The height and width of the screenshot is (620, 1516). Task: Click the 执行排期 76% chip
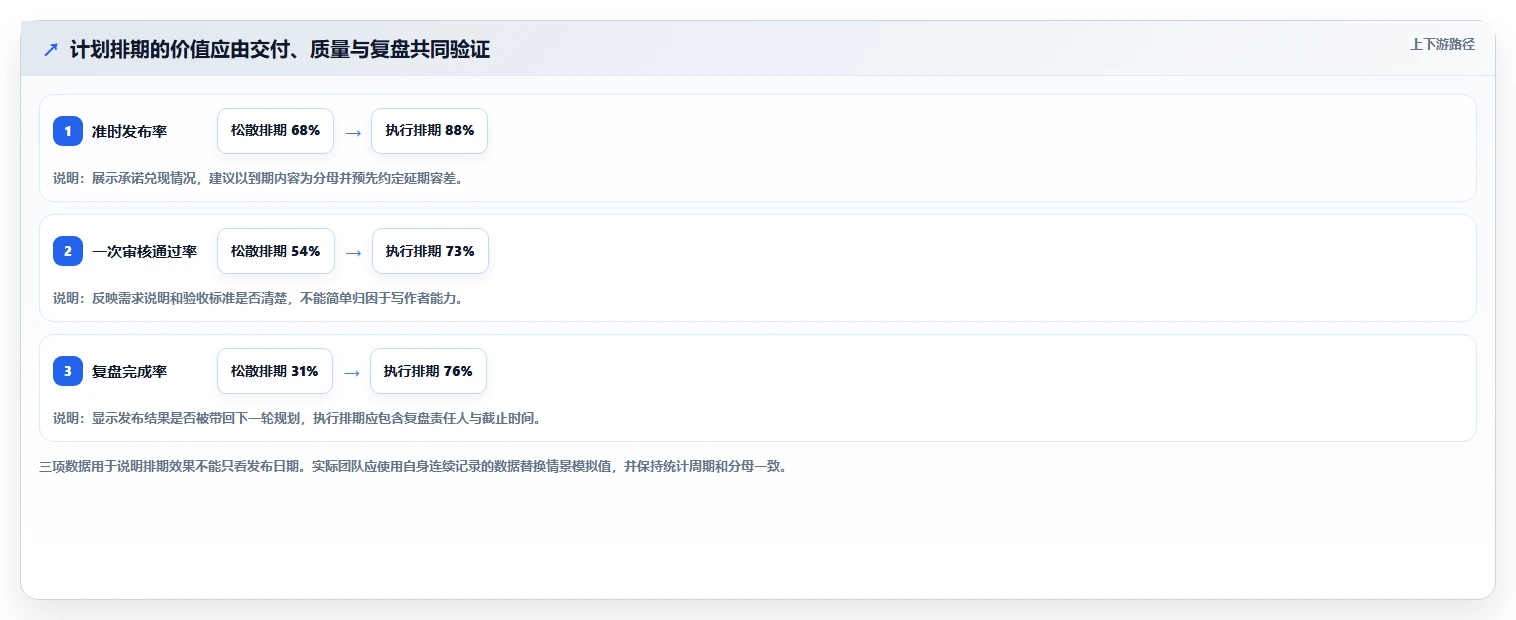pos(428,371)
